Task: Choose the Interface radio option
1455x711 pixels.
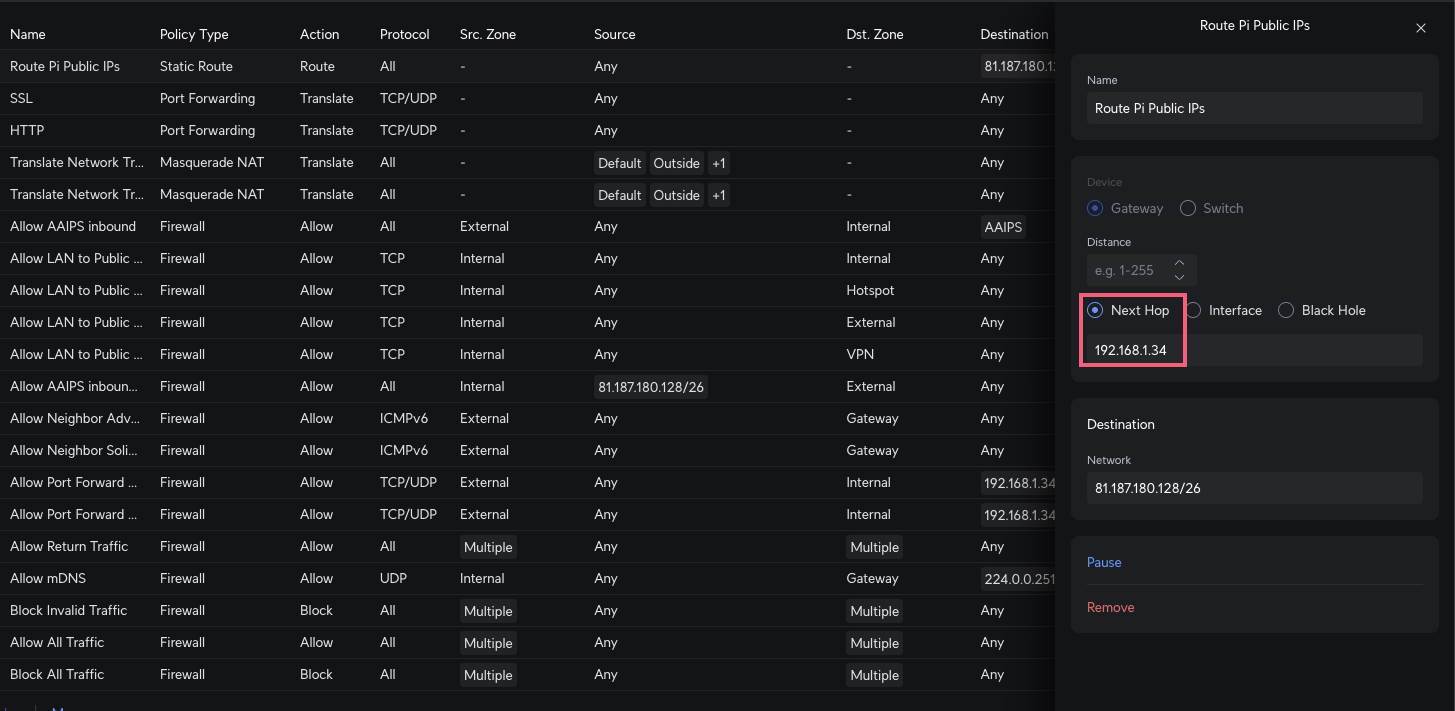Action: (x=1194, y=310)
